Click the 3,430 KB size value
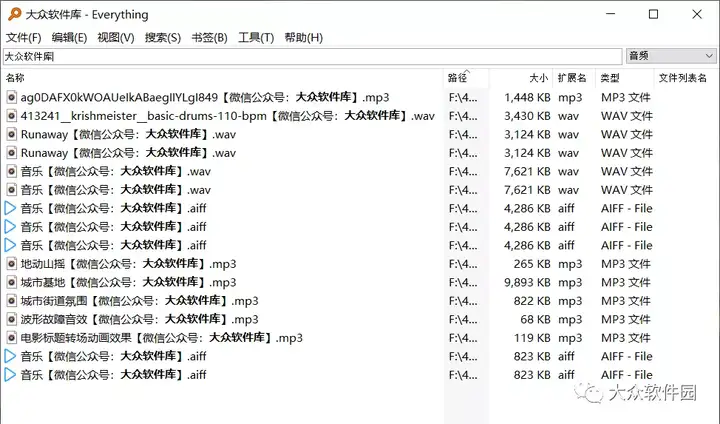The image size is (720, 424). (527, 116)
